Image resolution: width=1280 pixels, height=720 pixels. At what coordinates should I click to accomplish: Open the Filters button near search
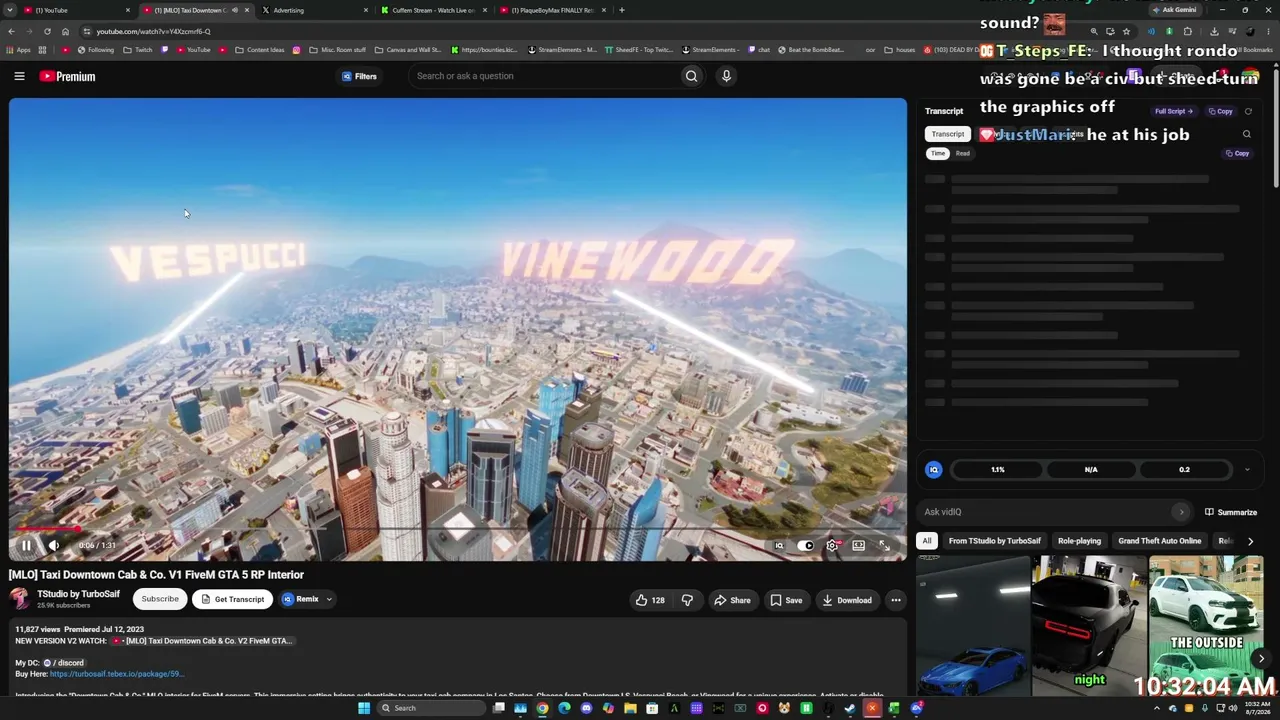point(359,76)
